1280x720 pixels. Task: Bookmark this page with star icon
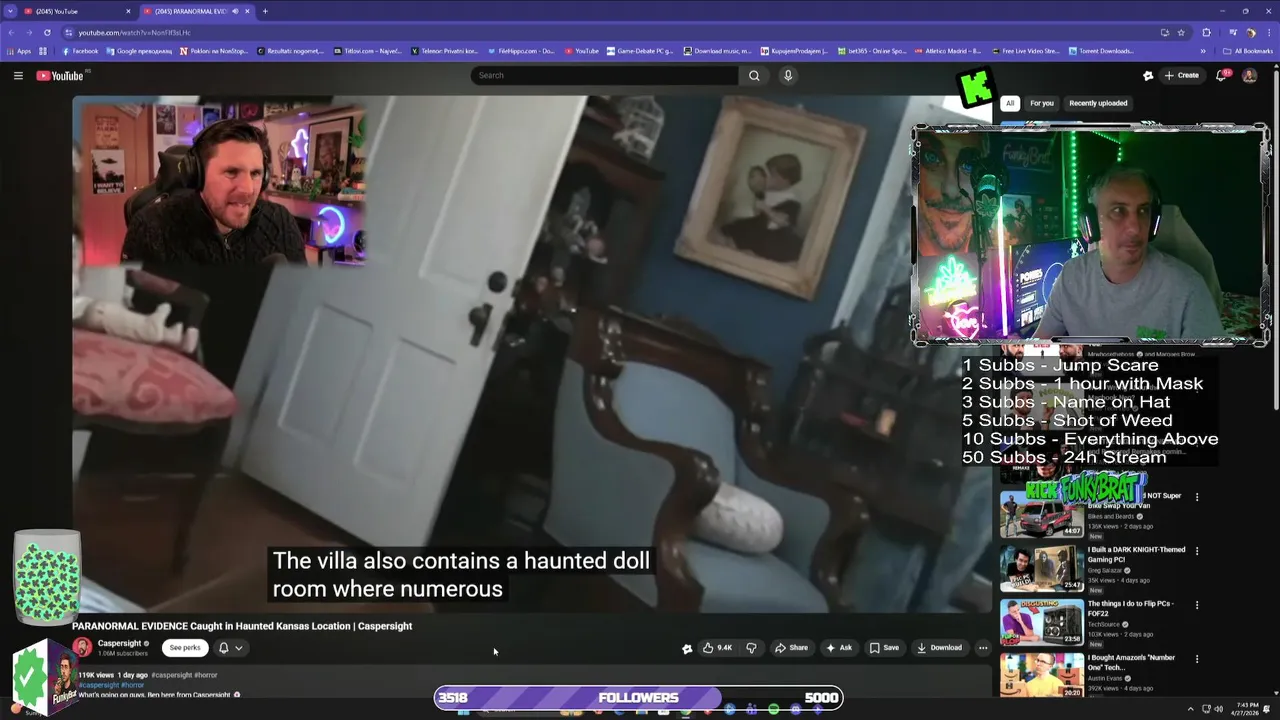pyautogui.click(x=1181, y=32)
